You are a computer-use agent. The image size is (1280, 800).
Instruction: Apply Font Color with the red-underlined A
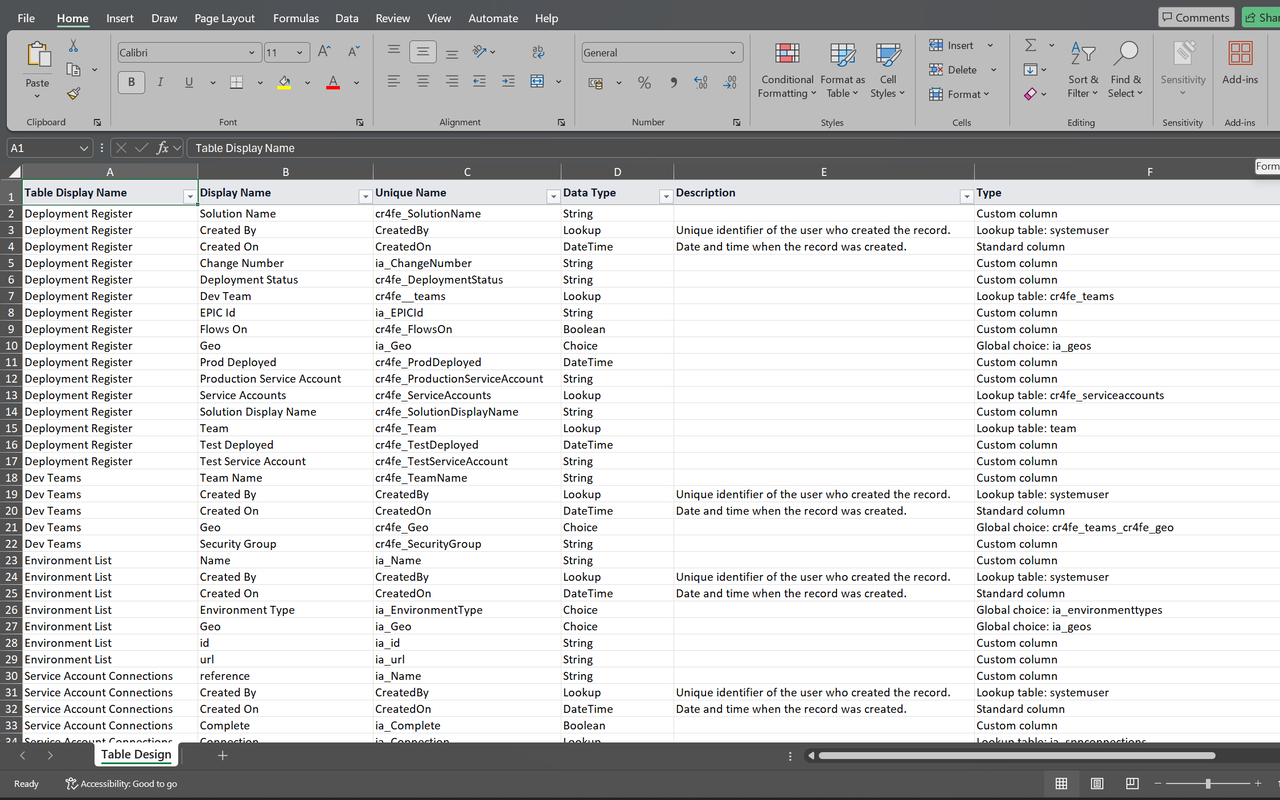333,82
